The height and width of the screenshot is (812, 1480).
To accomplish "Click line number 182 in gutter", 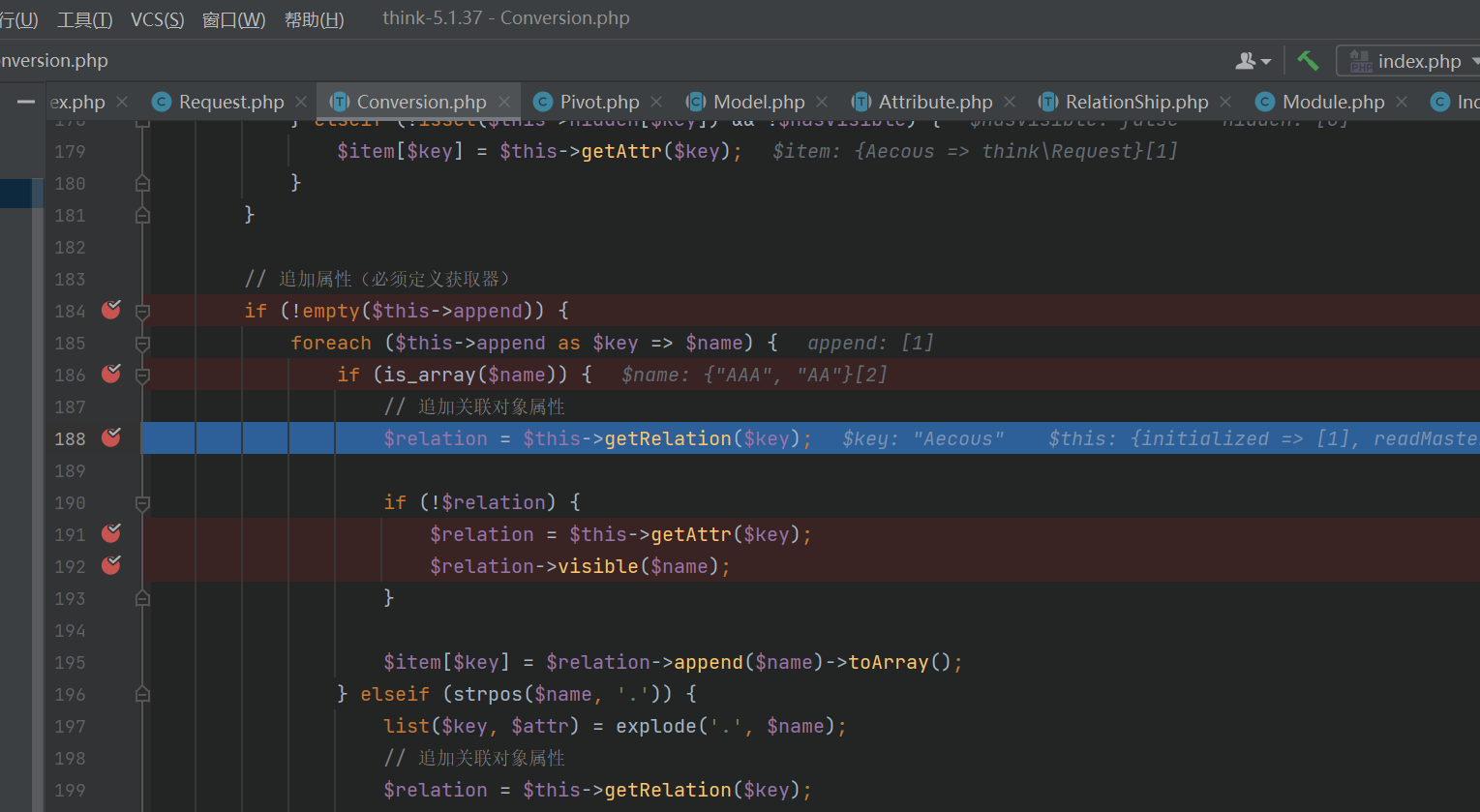I will 70,247.
